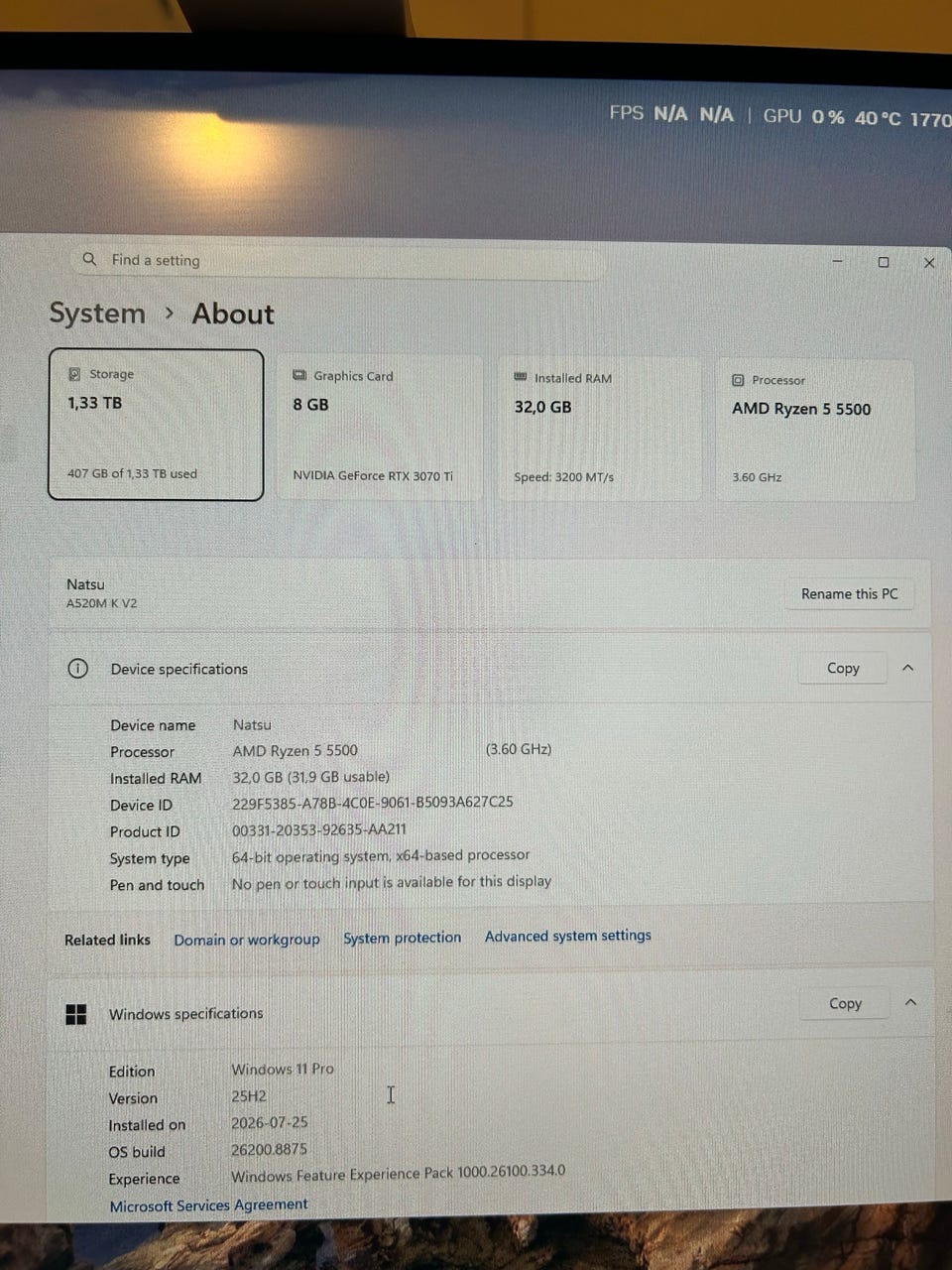Click the search magnifier icon
The height and width of the screenshot is (1270, 952).
pyautogui.click(x=89, y=259)
